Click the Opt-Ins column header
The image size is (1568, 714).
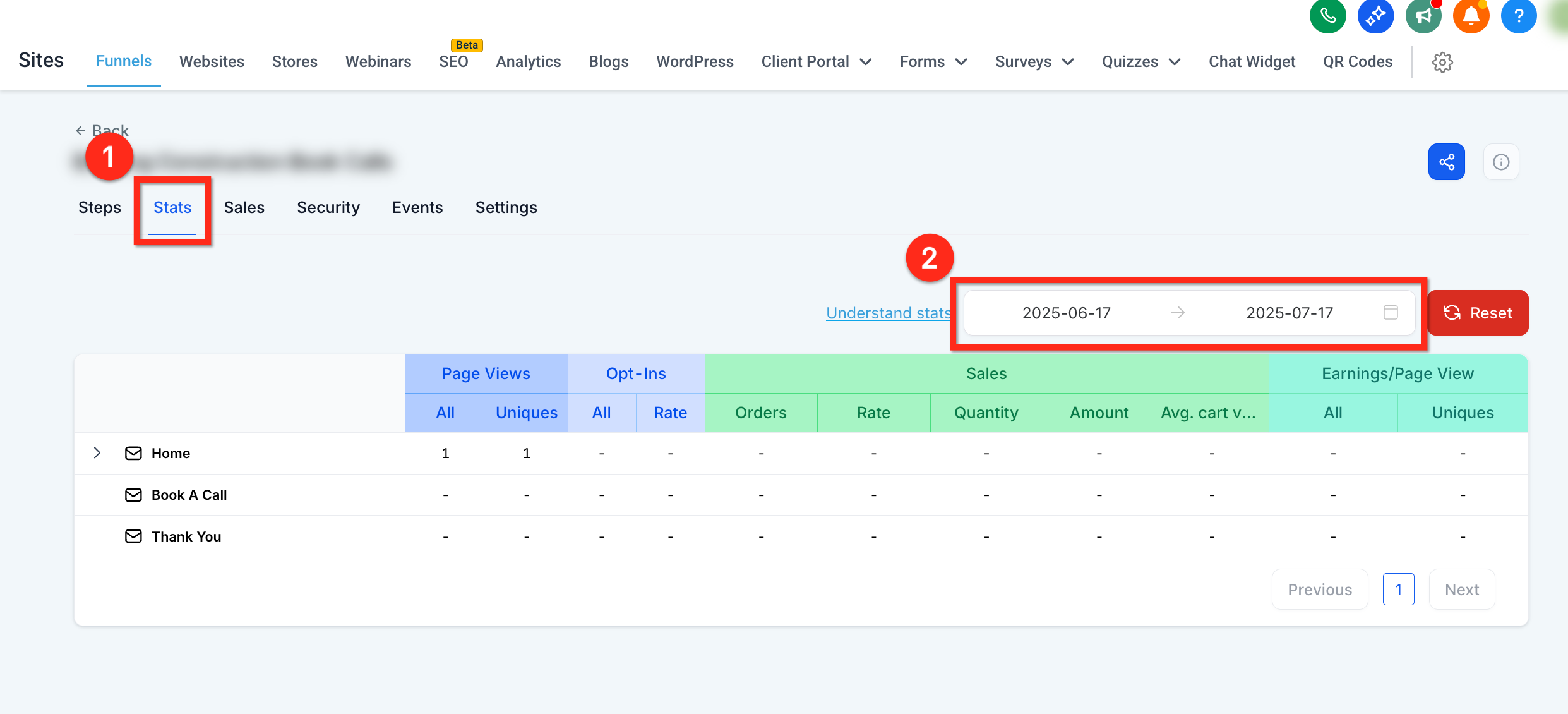click(x=636, y=373)
